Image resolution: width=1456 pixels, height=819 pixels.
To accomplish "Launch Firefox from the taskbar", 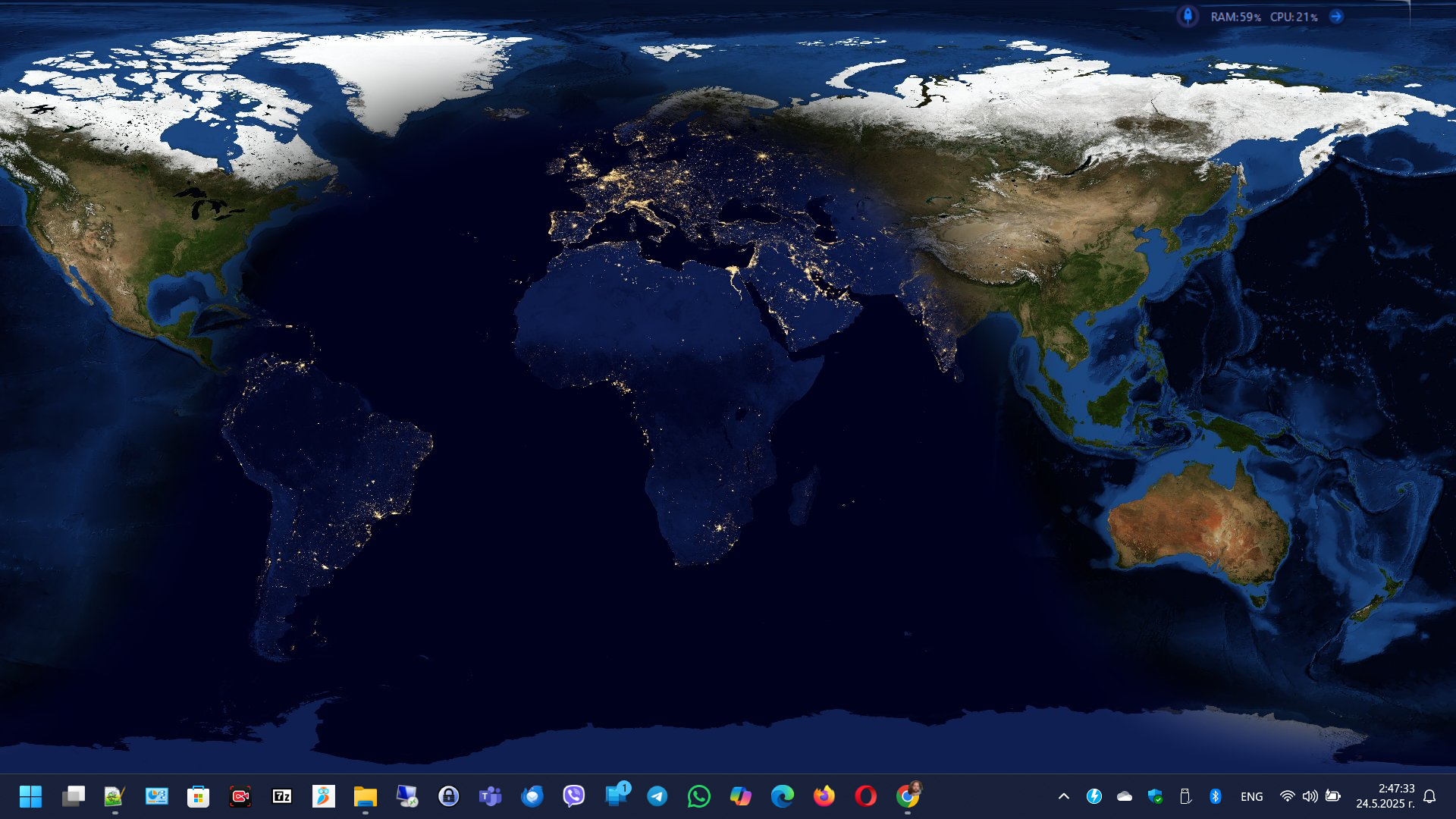I will coord(824,796).
